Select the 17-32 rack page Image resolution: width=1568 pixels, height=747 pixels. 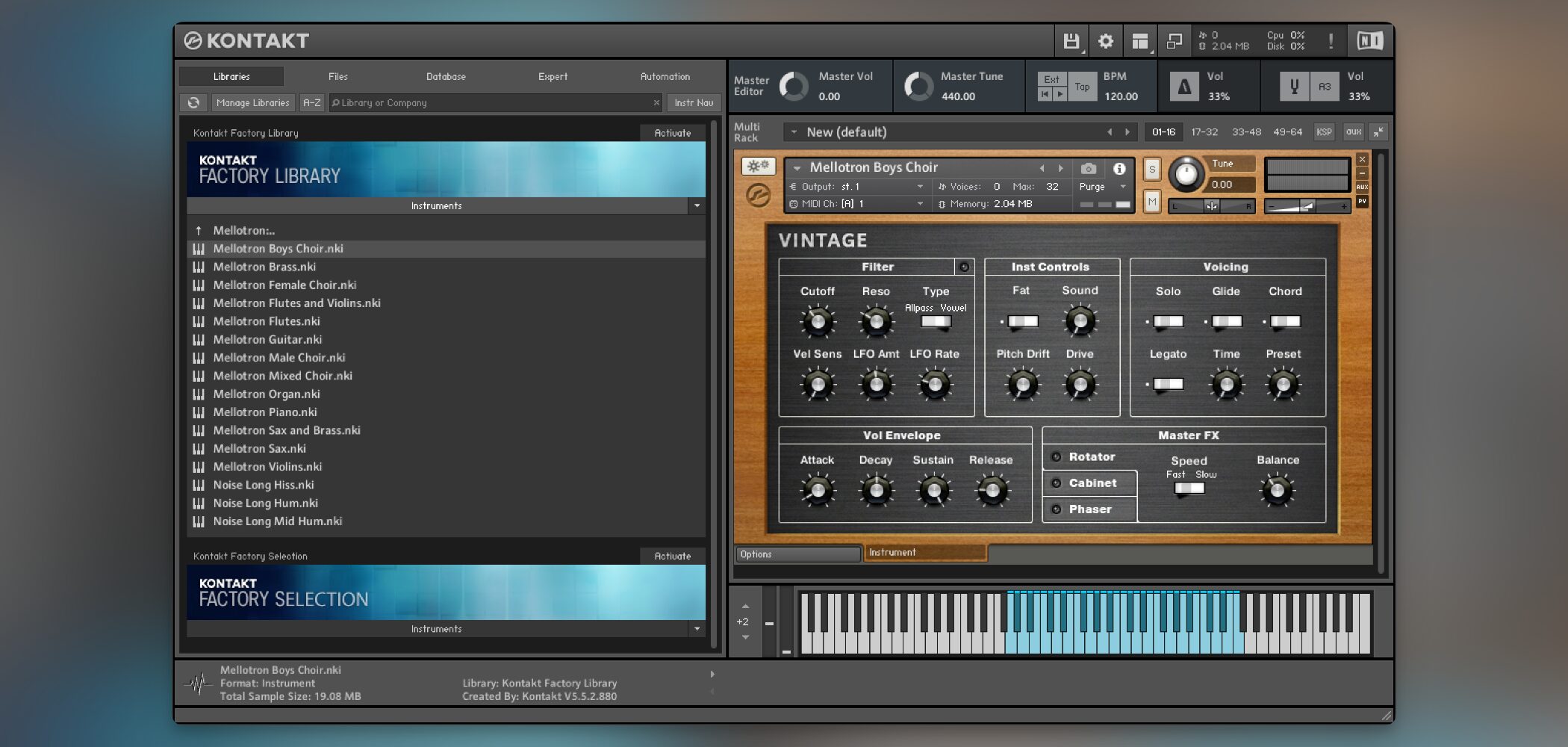pos(1204,132)
